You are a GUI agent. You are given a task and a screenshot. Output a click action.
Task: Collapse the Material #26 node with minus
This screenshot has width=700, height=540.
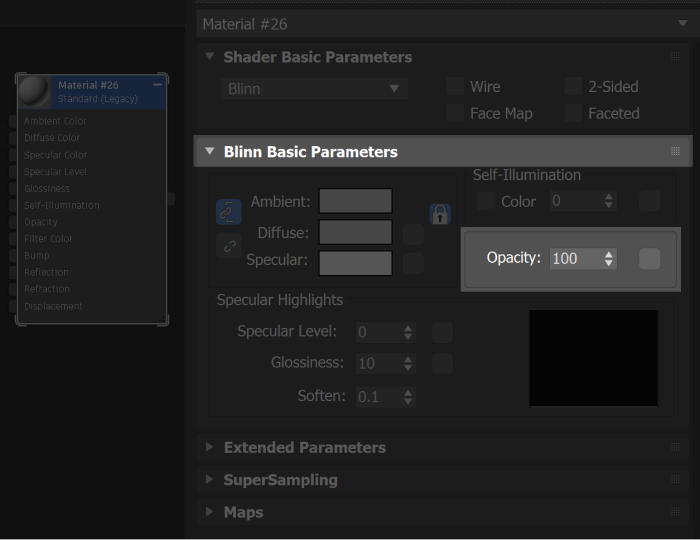[x=158, y=86]
